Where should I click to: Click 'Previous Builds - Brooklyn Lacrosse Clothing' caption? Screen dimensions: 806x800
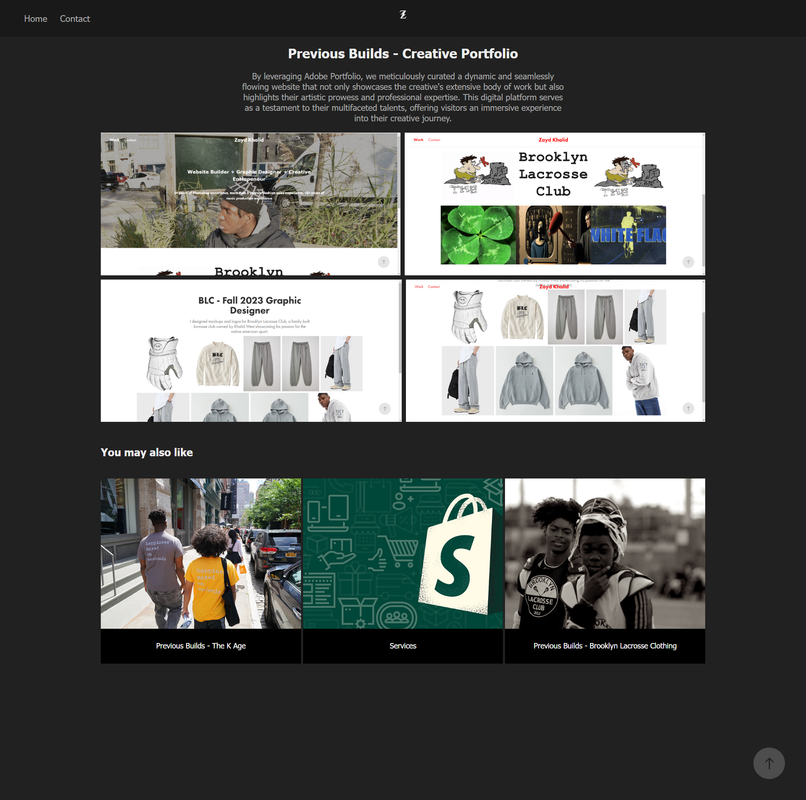coord(605,646)
